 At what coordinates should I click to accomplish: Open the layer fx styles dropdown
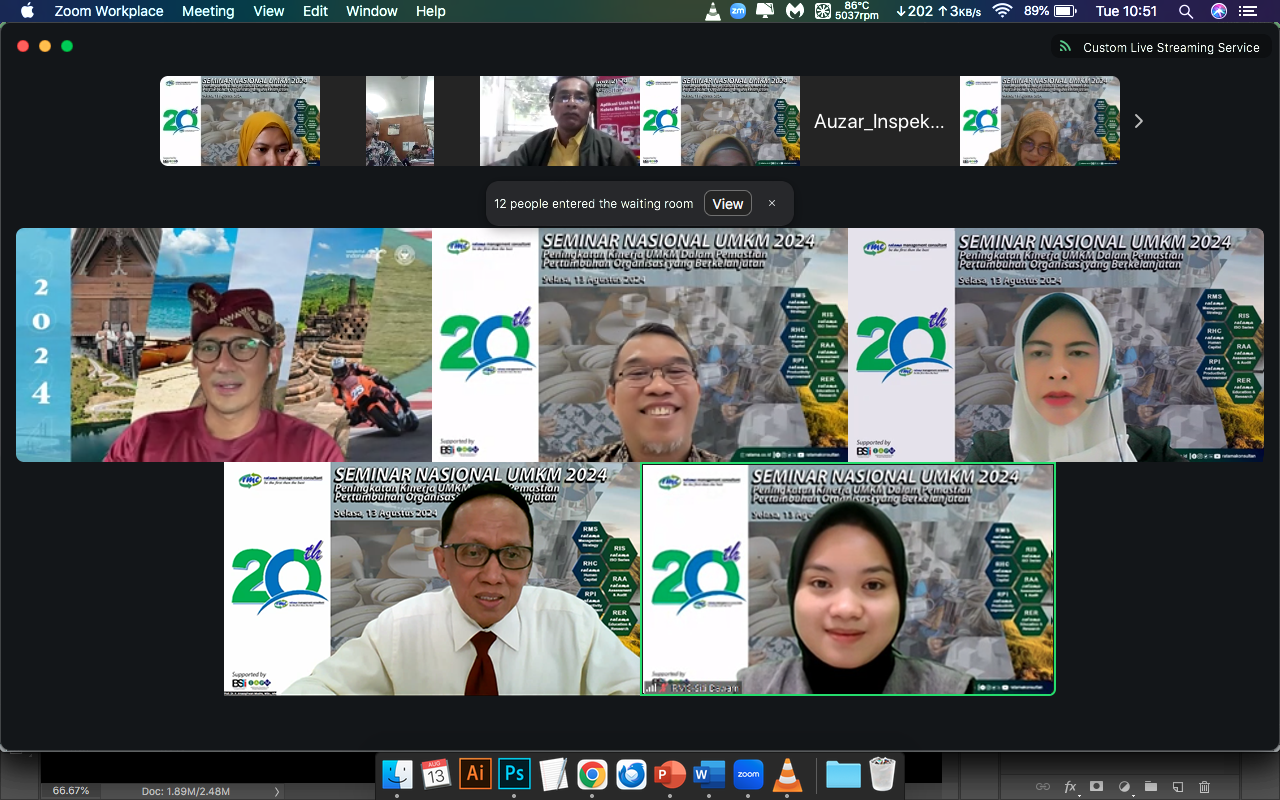click(1070, 787)
